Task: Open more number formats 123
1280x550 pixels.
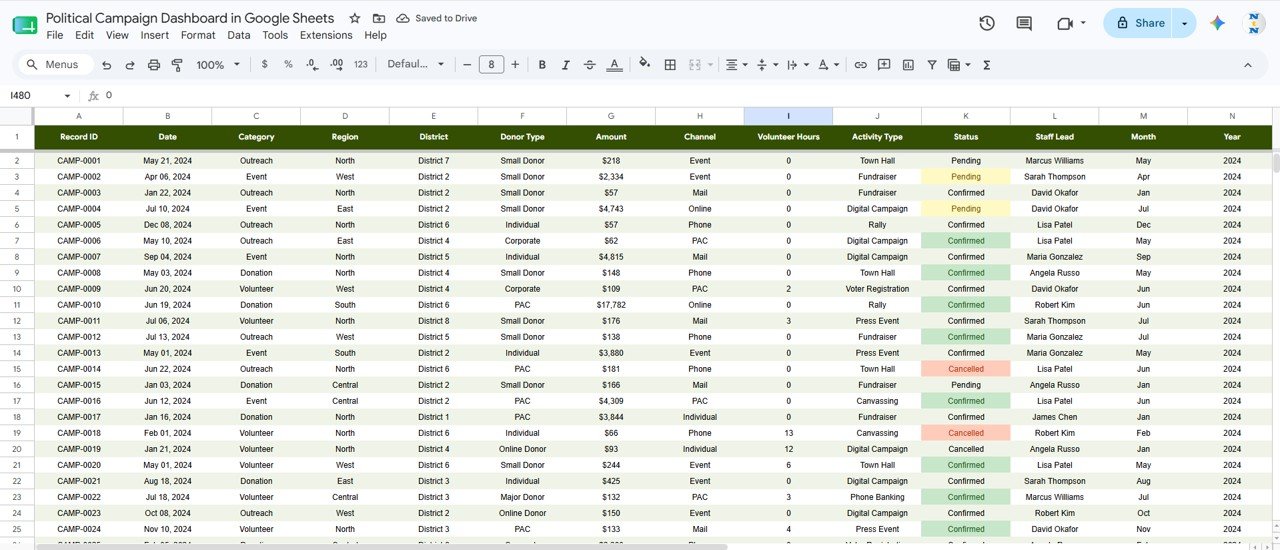Action: click(361, 64)
